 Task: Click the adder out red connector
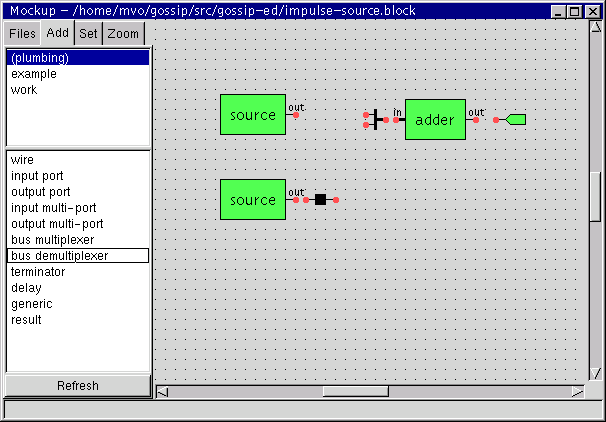pos(476,120)
